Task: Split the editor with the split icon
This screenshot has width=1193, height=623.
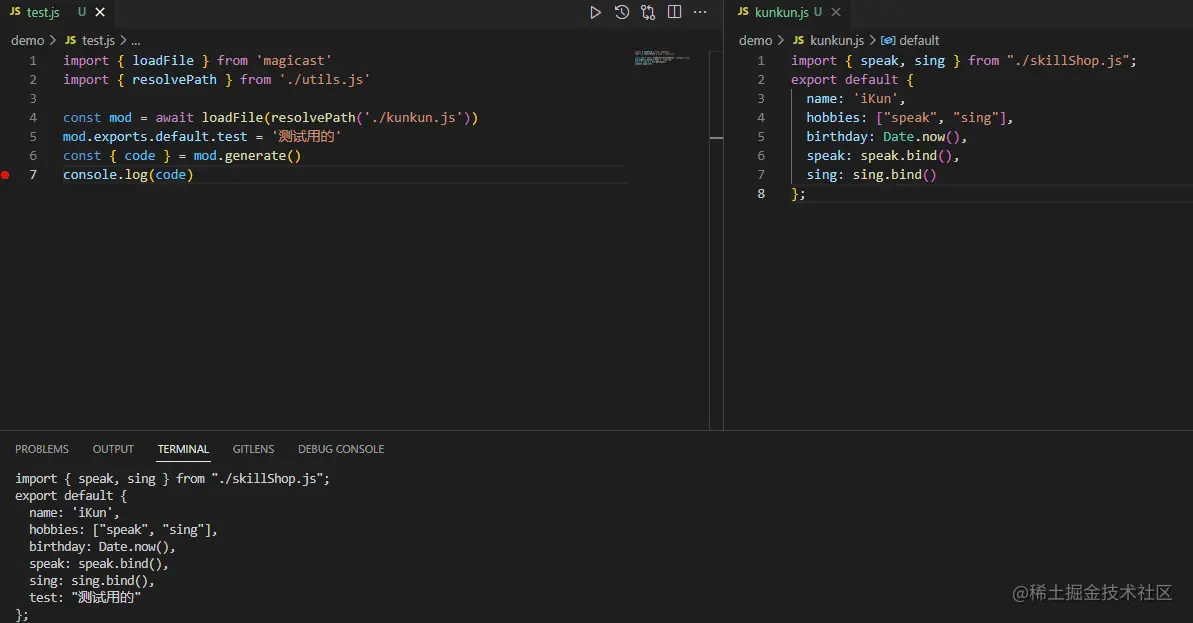Action: click(674, 12)
